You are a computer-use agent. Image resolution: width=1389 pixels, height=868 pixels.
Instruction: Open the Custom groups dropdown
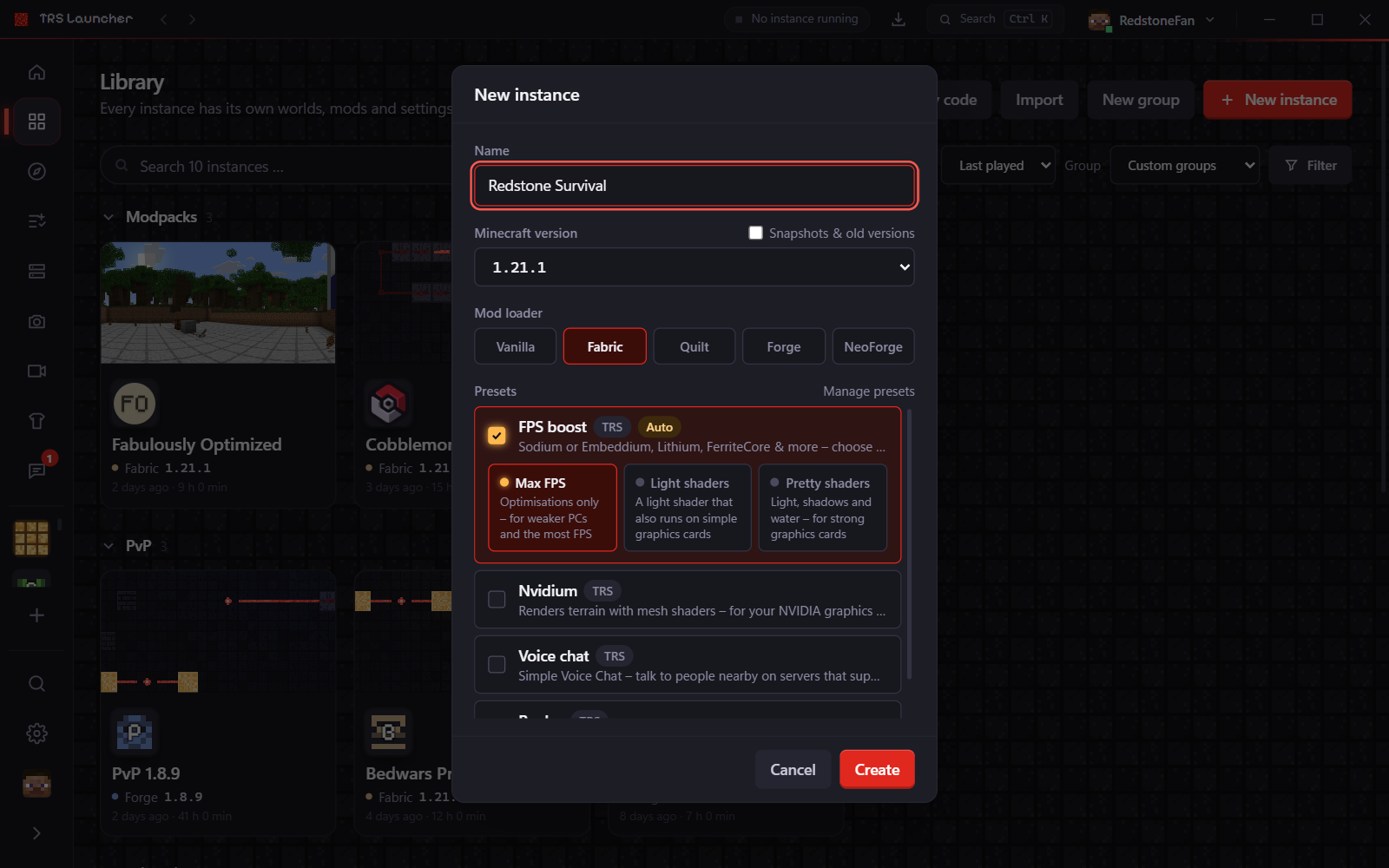(1184, 166)
